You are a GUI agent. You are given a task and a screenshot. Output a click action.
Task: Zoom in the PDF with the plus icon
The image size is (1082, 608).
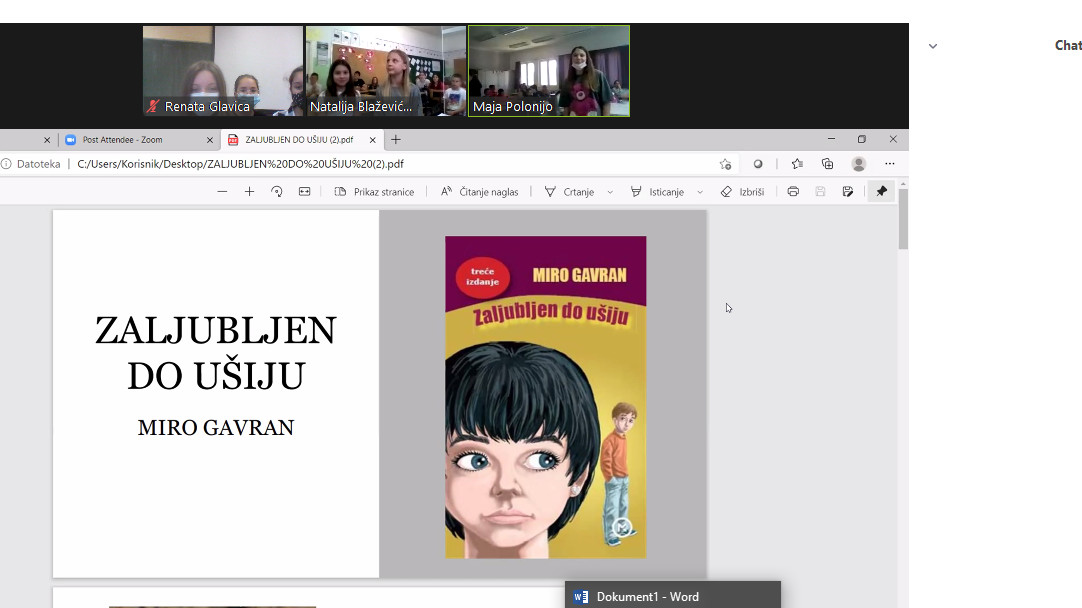(x=249, y=192)
